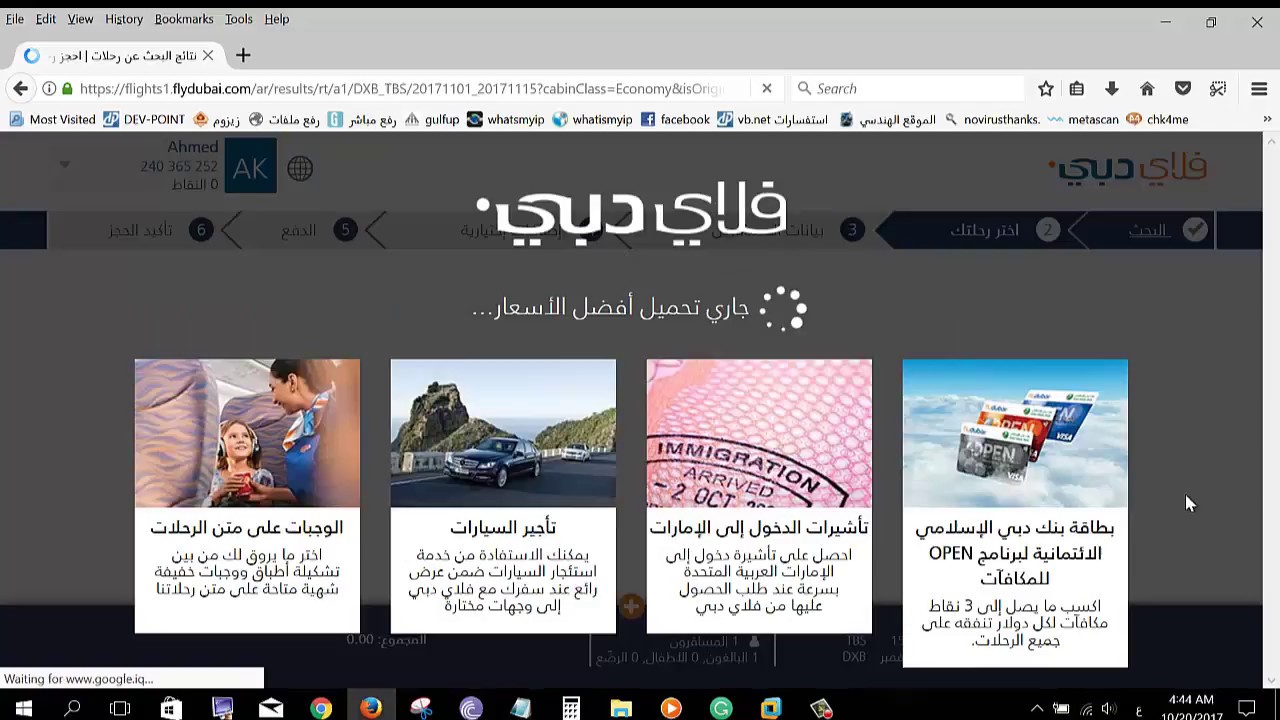Open the Pocket list icon
This screenshot has height=720, width=1280.
(1183, 89)
